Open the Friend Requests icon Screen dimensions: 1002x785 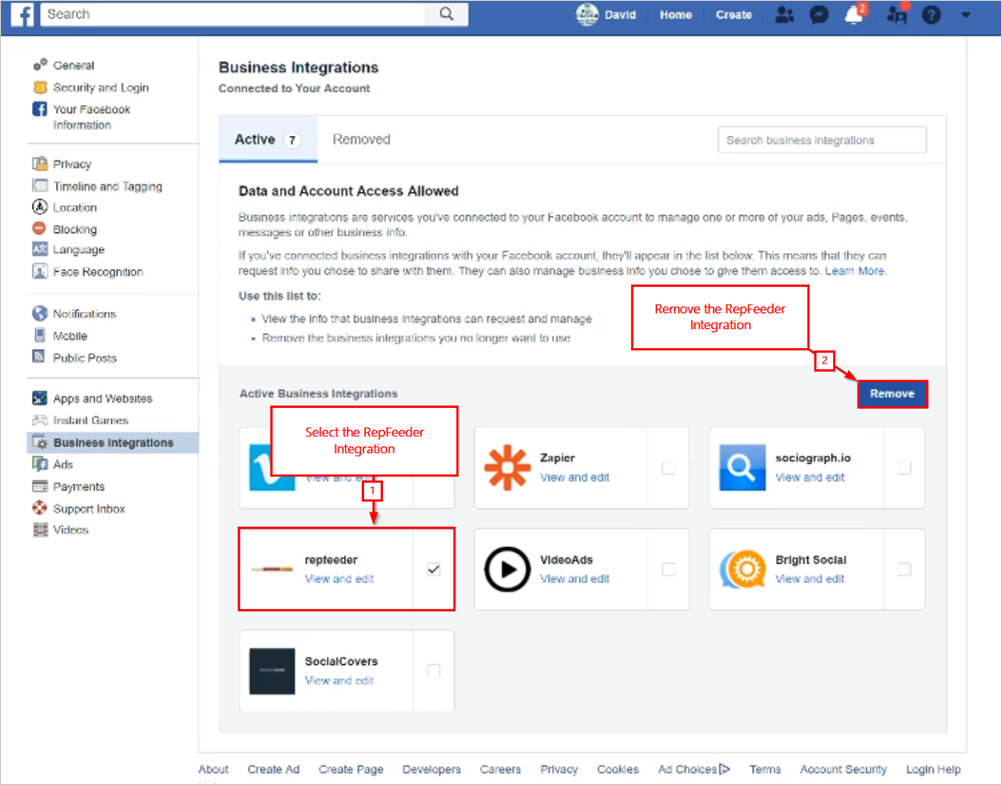(785, 15)
